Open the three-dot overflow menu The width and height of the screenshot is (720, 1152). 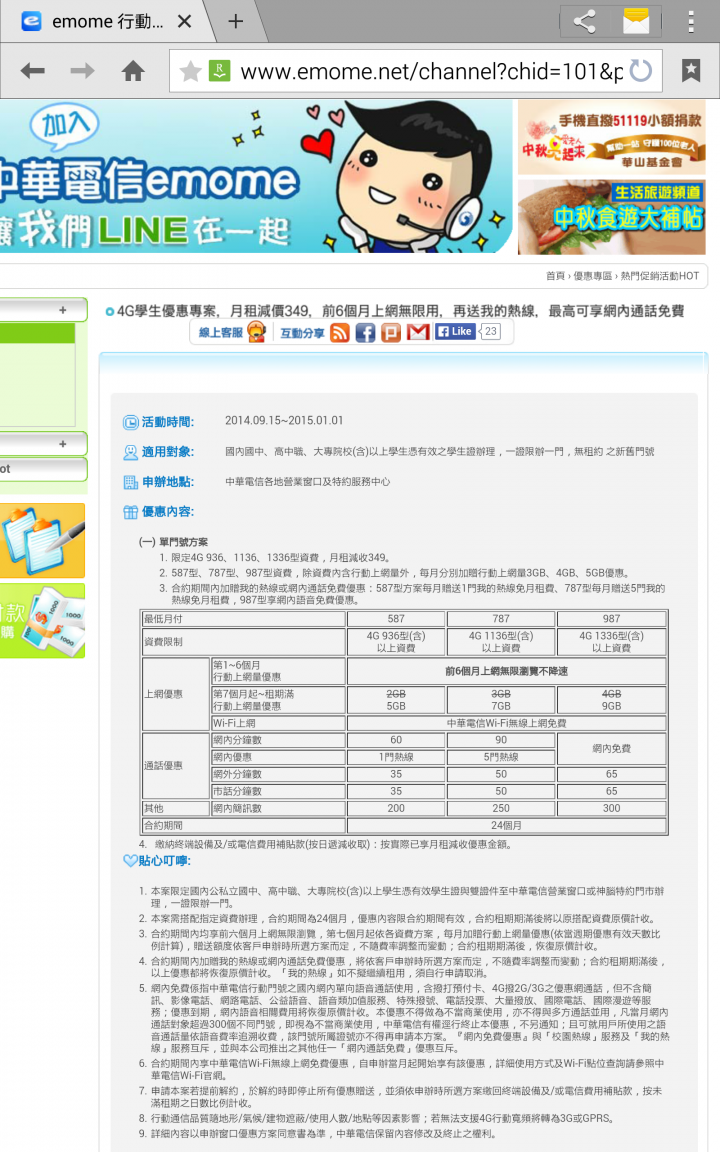click(691, 21)
